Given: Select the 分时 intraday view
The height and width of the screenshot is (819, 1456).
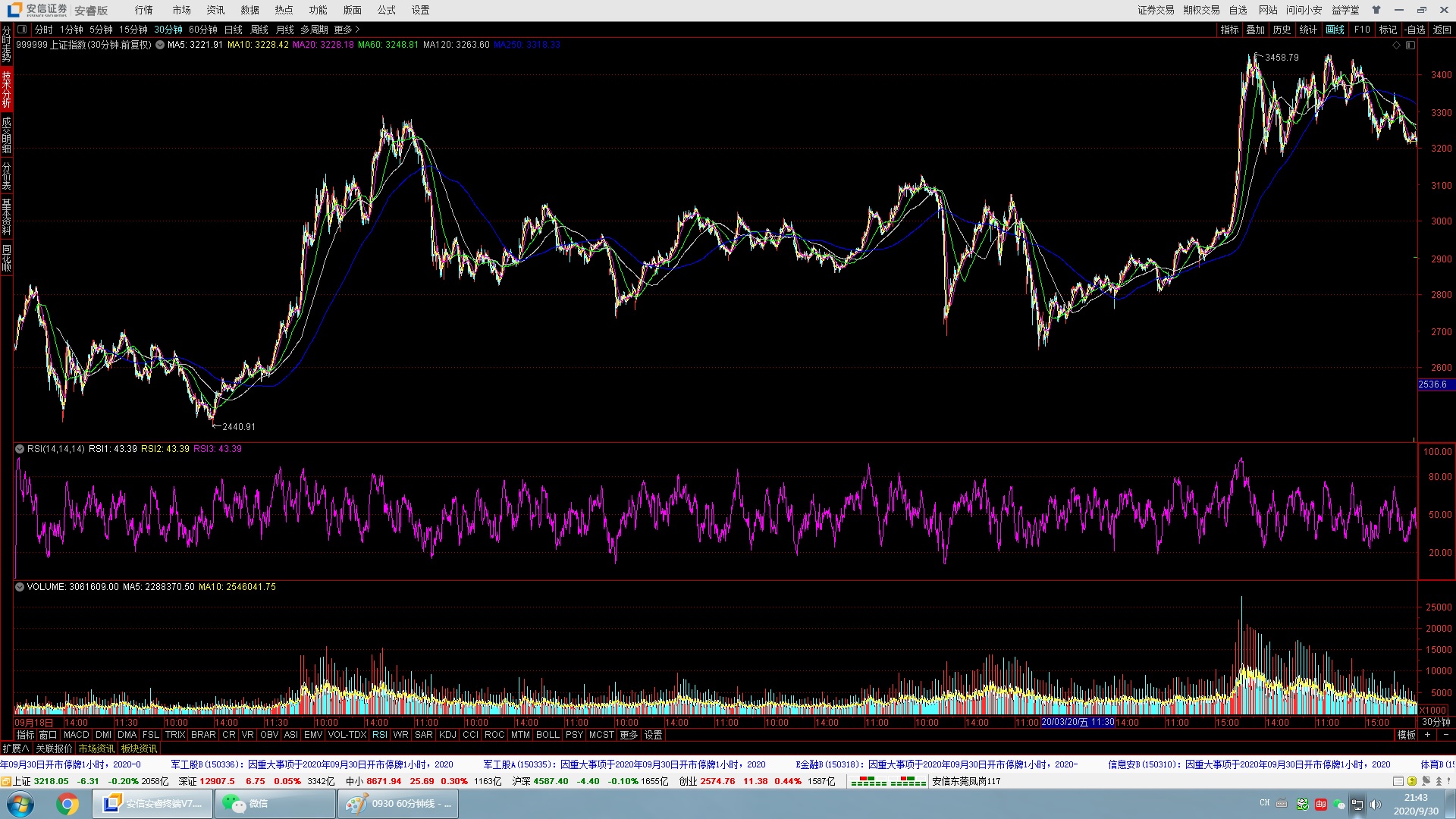Looking at the screenshot, I should pyautogui.click(x=43, y=30).
